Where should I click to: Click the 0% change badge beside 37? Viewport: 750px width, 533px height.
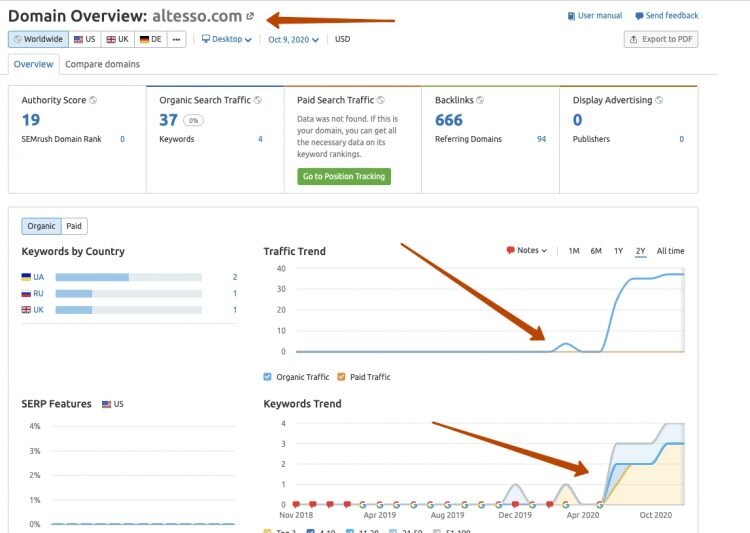point(193,121)
